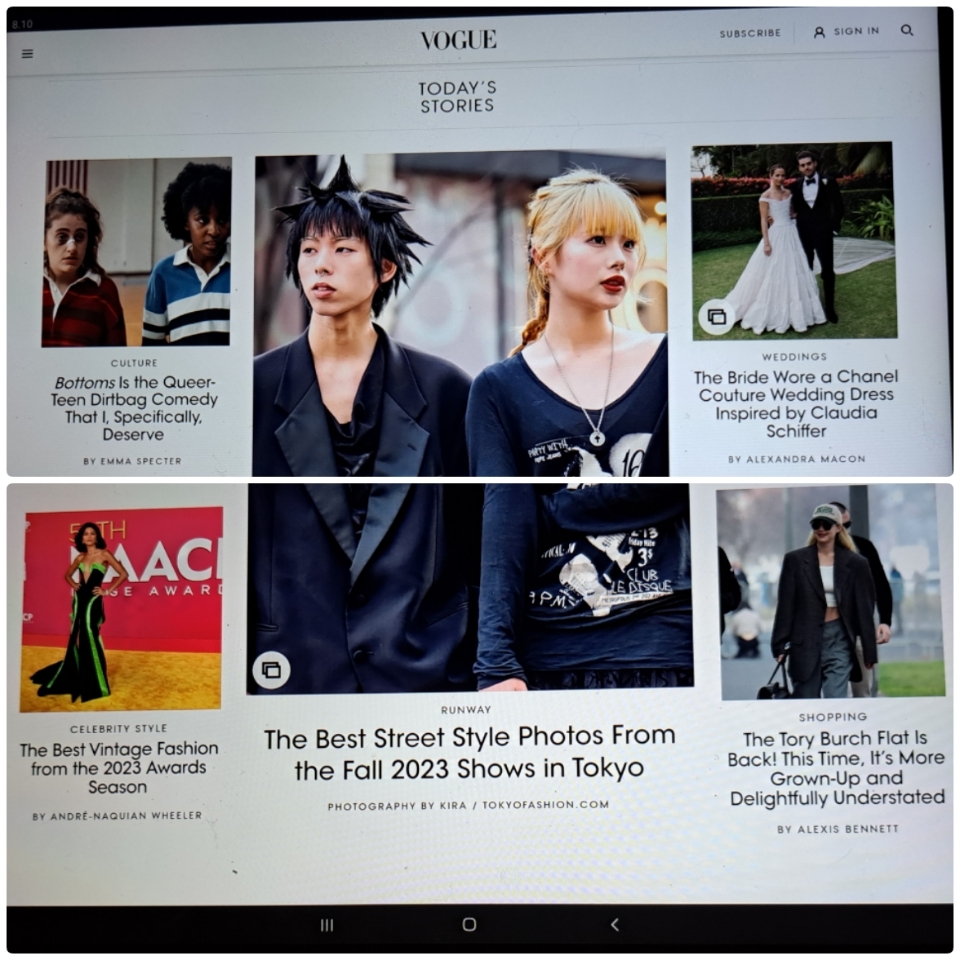Tap the Android home button
This screenshot has height=960, width=960.
[469, 925]
